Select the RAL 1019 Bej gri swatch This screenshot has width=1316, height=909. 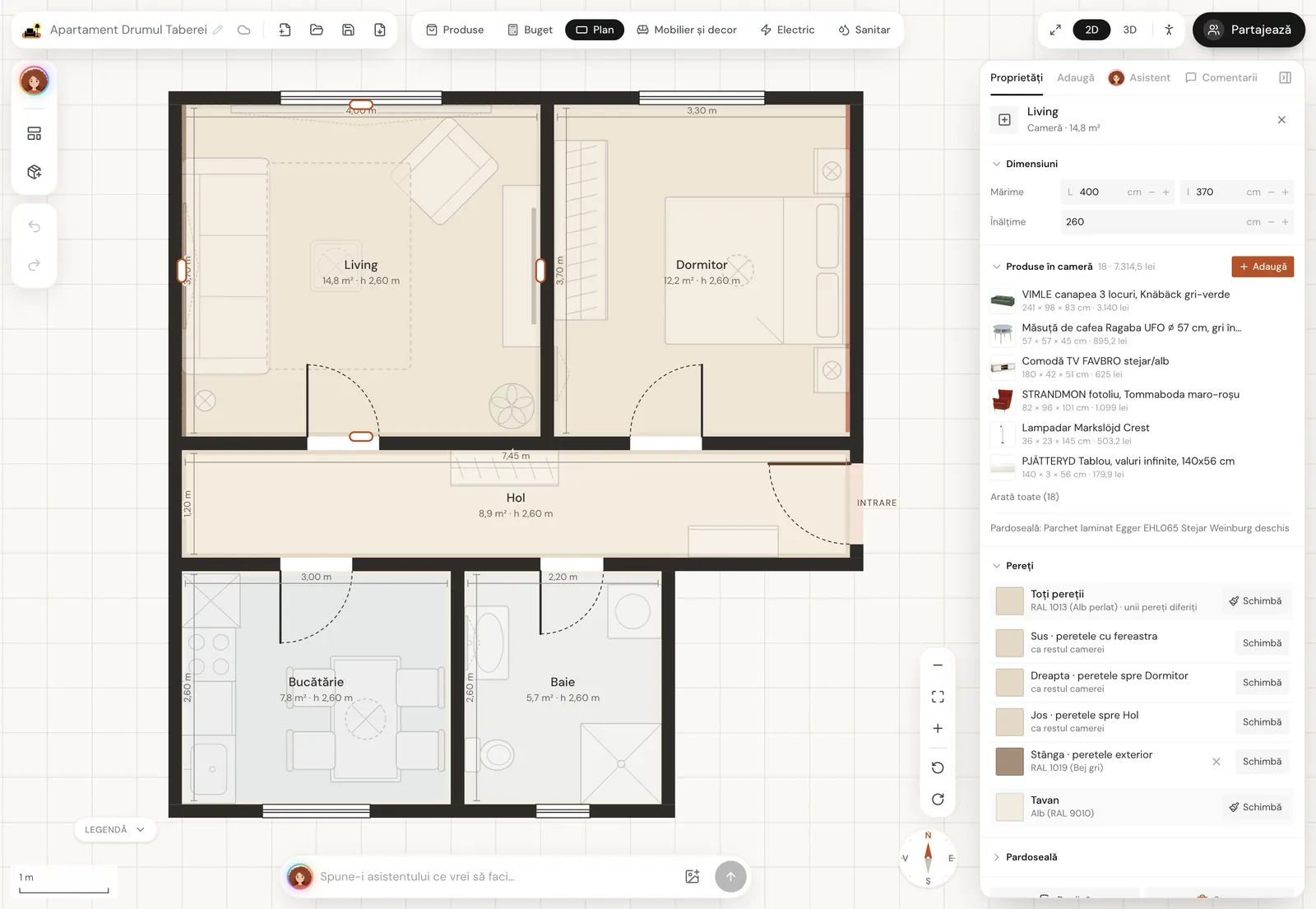[x=1009, y=762]
